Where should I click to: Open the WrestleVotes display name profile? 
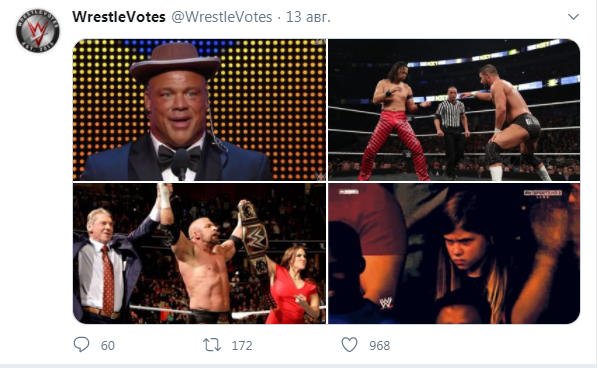coord(119,17)
